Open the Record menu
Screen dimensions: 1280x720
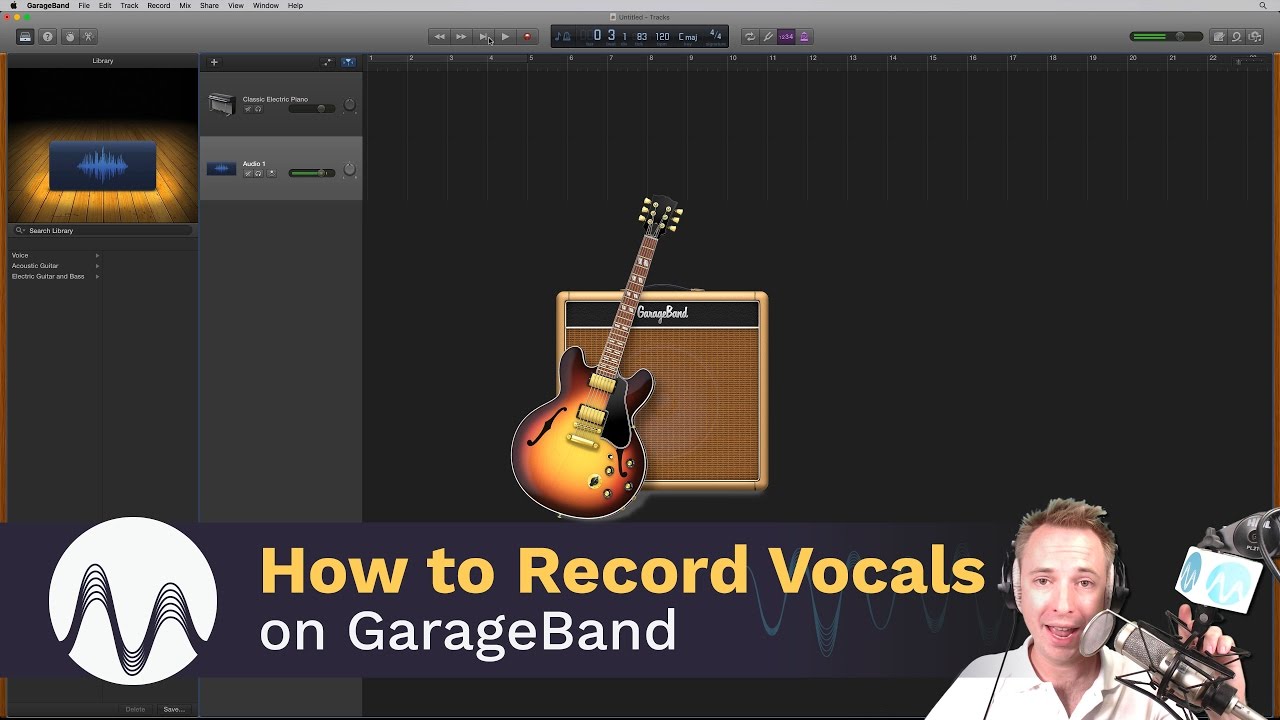pyautogui.click(x=158, y=5)
